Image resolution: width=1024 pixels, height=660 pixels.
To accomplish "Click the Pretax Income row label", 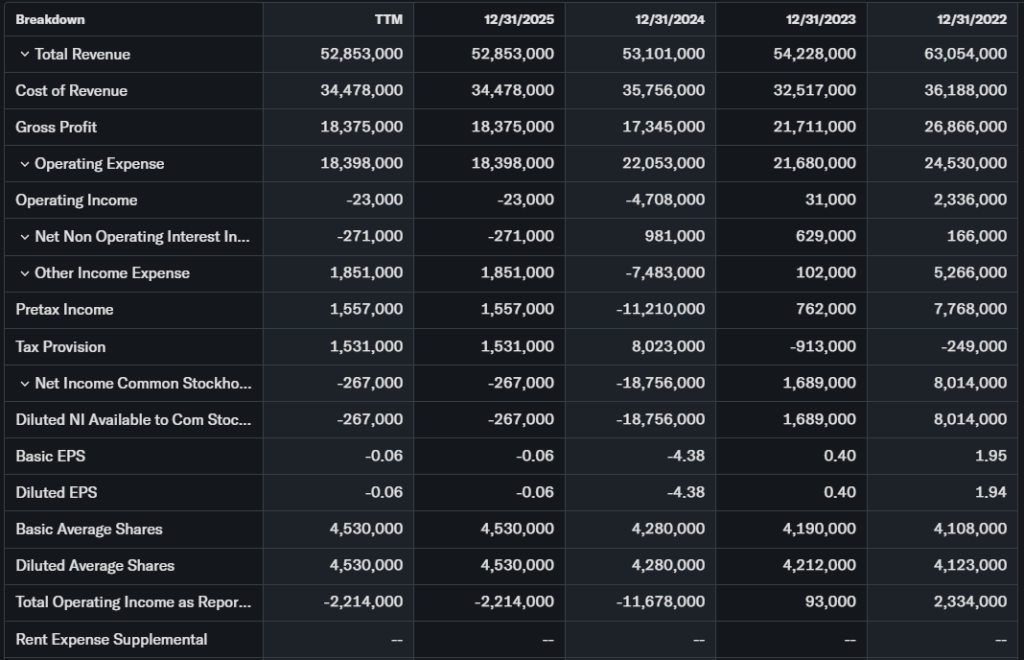I will coord(64,310).
